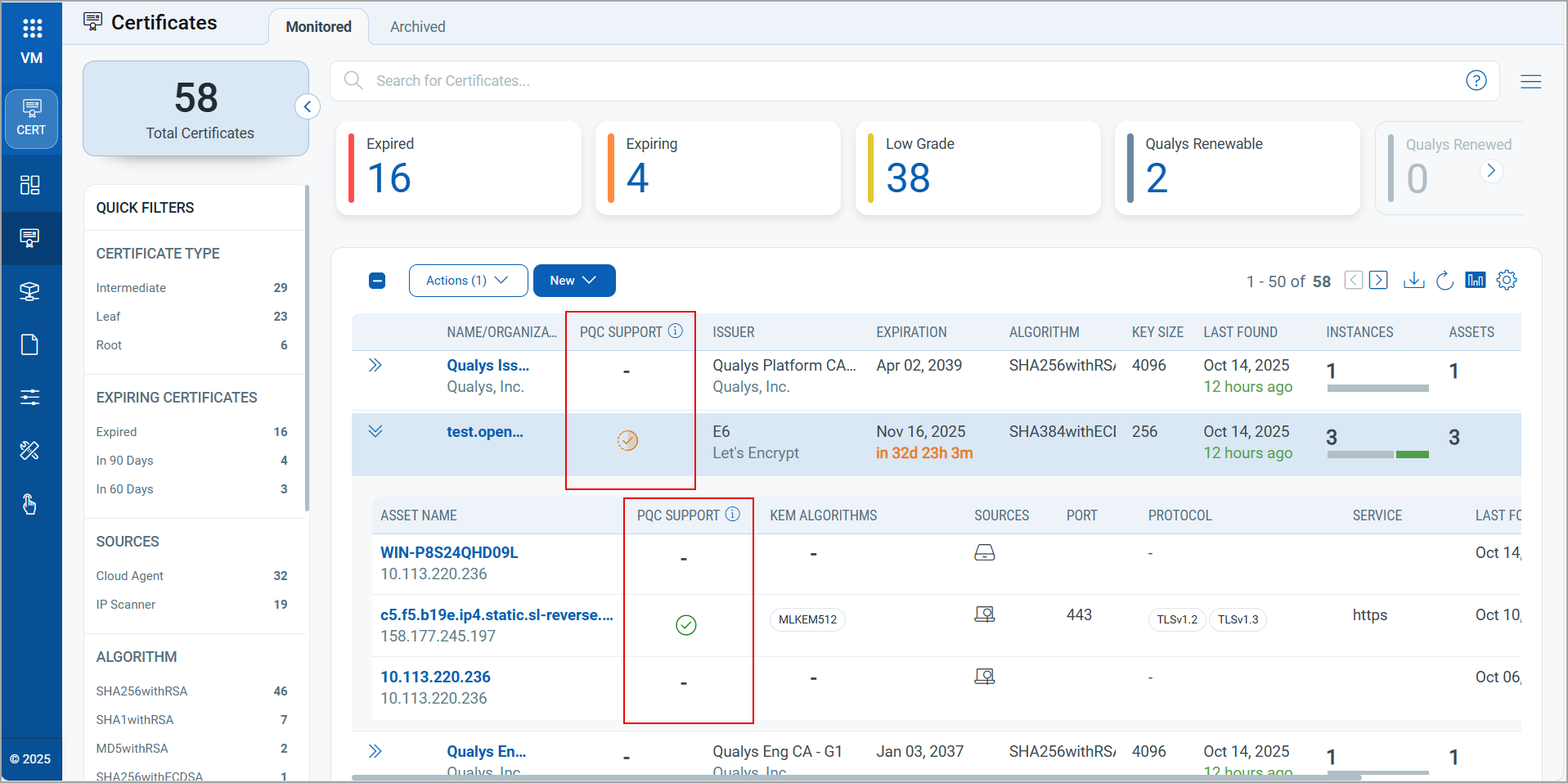Collapse the test.open certificate row
This screenshot has height=783, width=1568.
[x=375, y=431]
